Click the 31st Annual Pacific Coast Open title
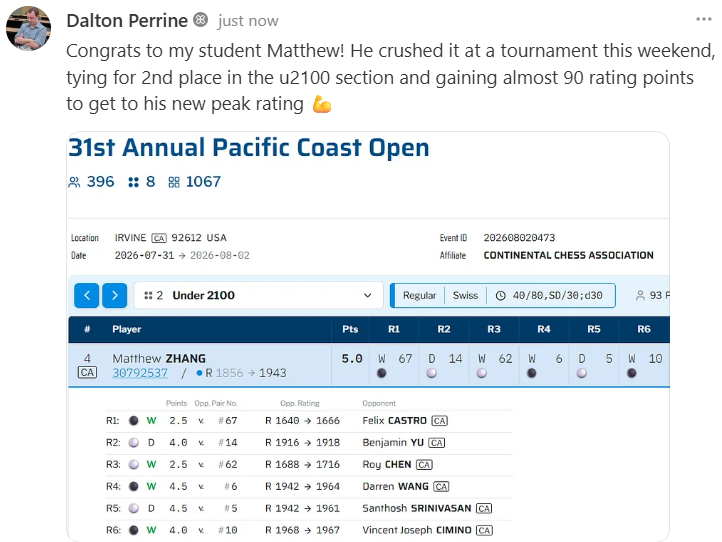 pos(249,148)
